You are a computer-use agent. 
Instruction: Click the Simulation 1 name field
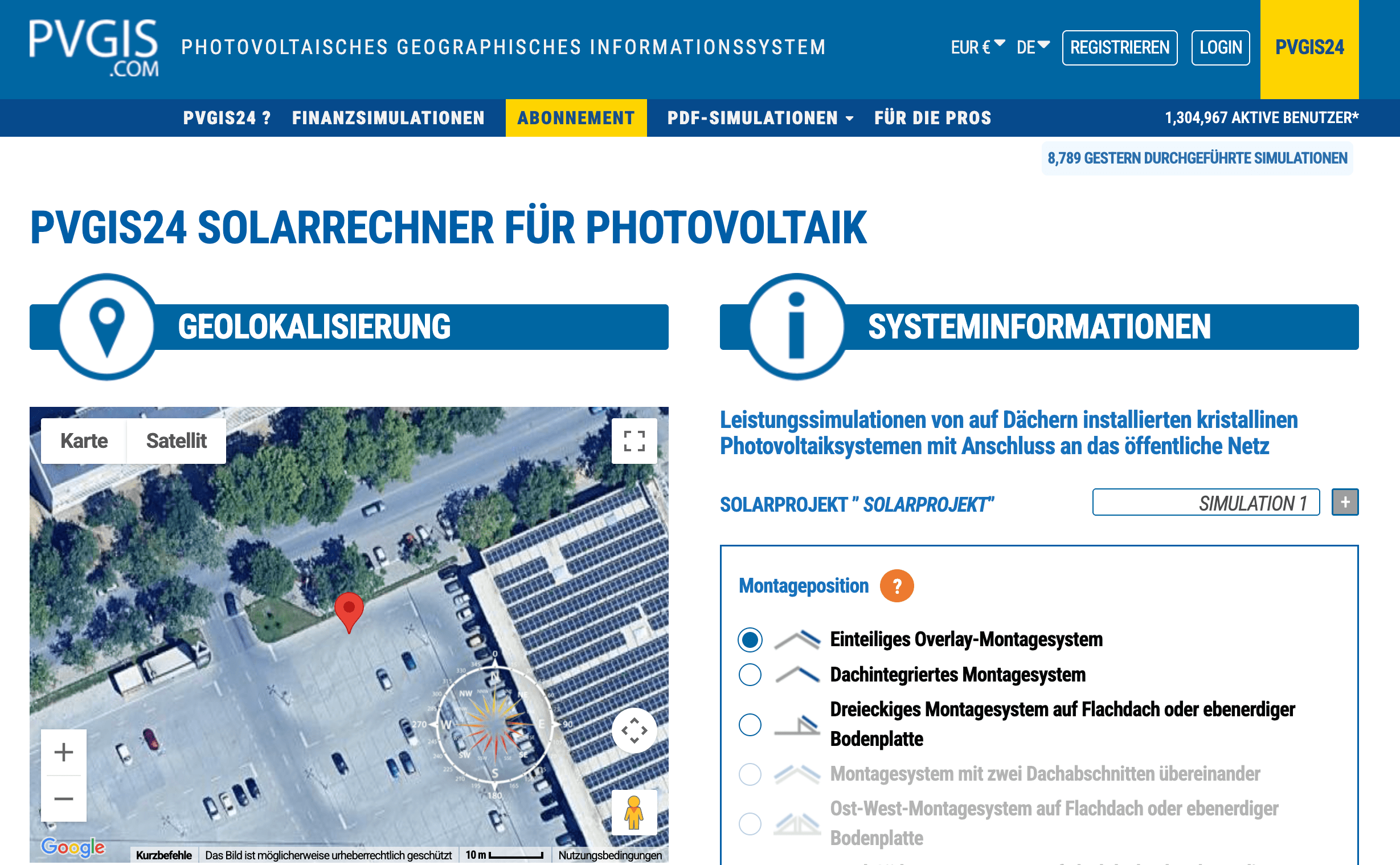(x=1206, y=502)
